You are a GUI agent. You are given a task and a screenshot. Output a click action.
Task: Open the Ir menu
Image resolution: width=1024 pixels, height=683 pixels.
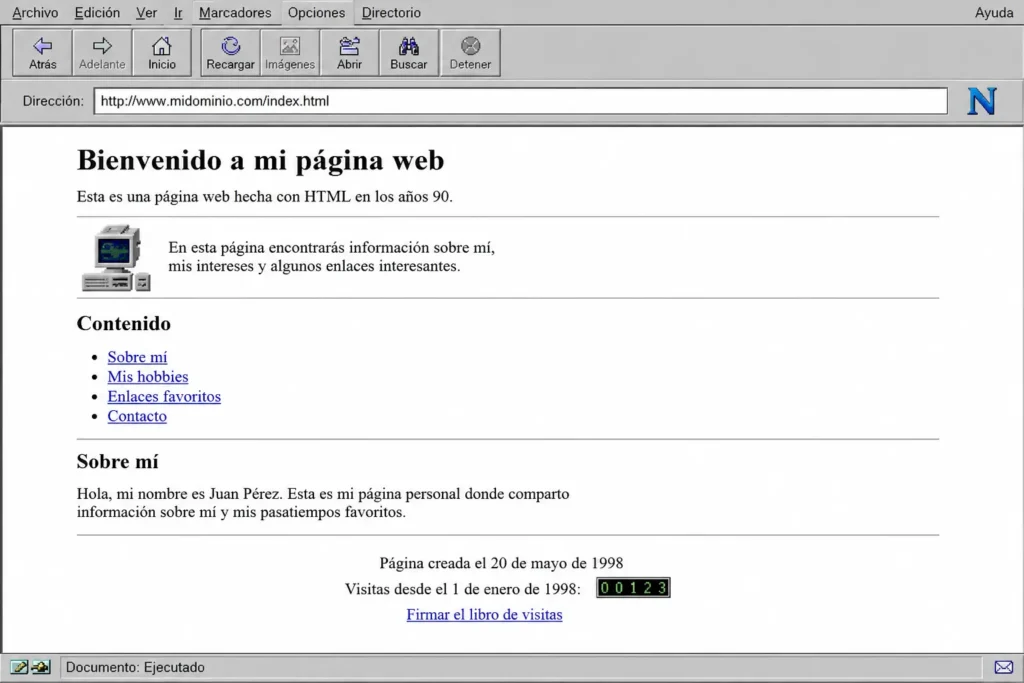click(178, 12)
